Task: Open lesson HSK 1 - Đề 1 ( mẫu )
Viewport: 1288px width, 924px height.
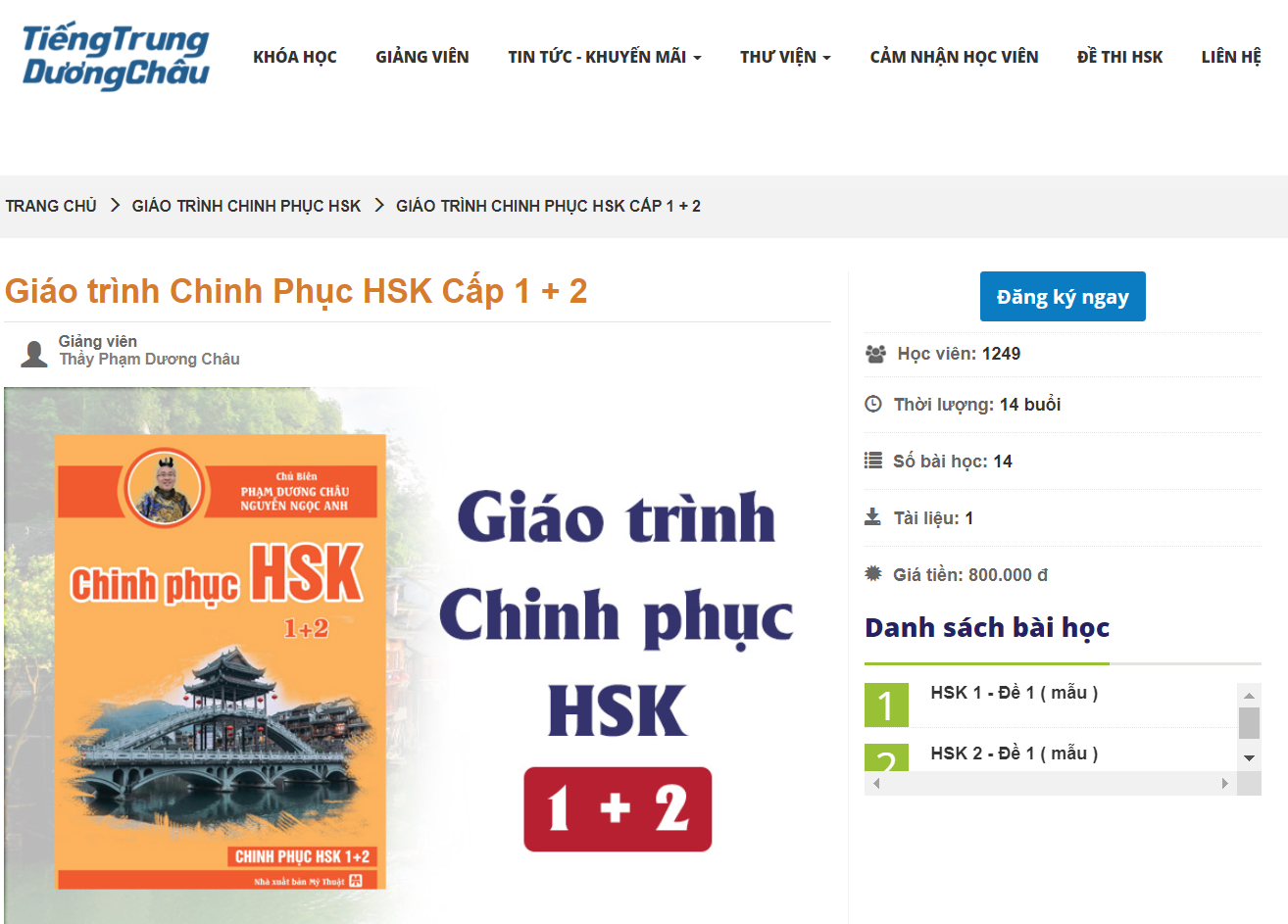Action: pyautogui.click(x=1015, y=693)
